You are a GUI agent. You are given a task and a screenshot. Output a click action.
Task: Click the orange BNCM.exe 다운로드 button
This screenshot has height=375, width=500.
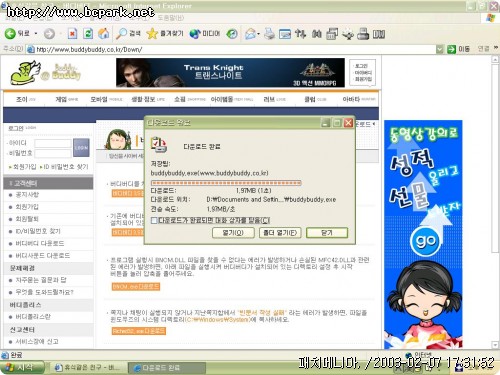[136, 287]
